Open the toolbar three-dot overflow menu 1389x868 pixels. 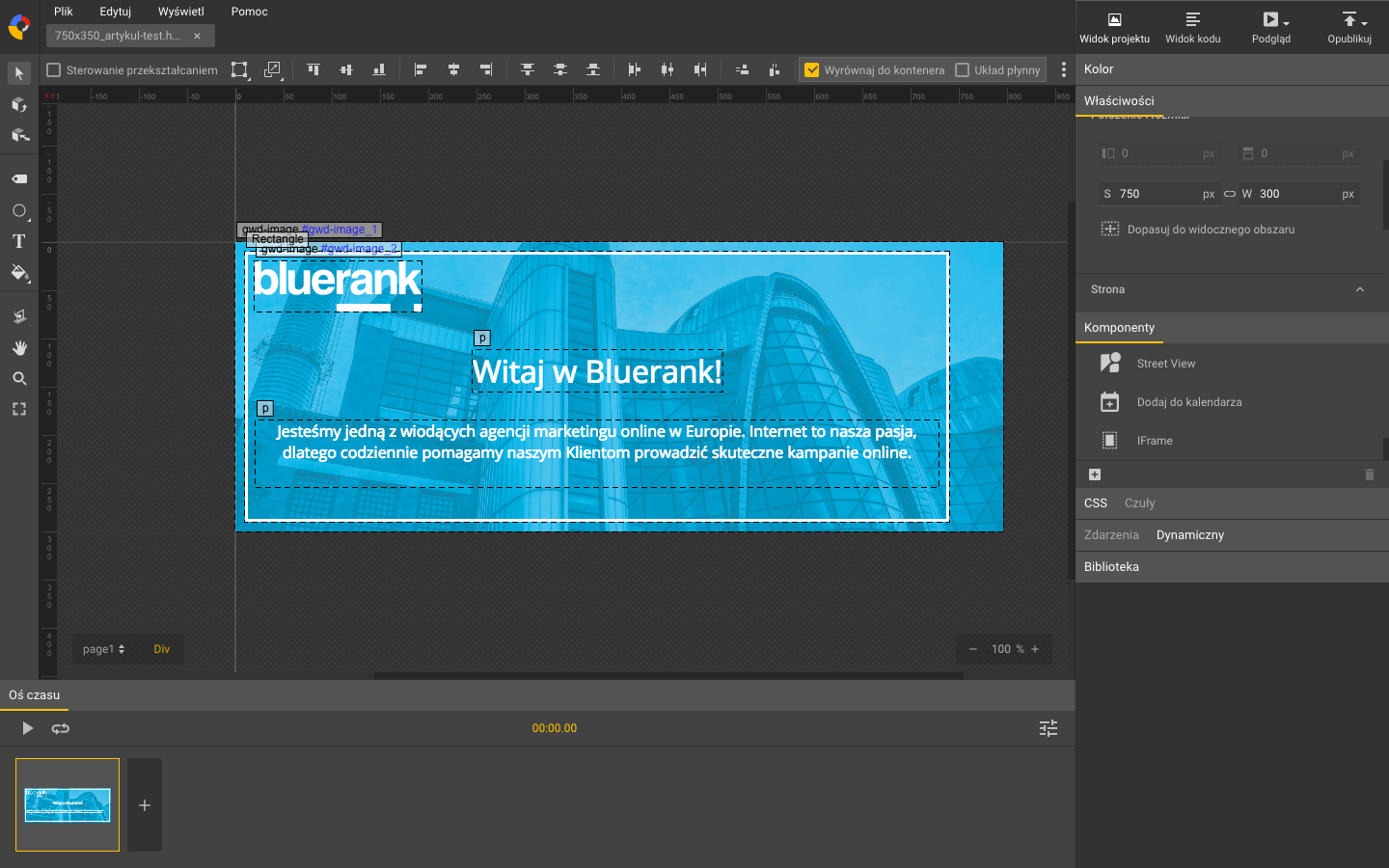pos(1064,69)
